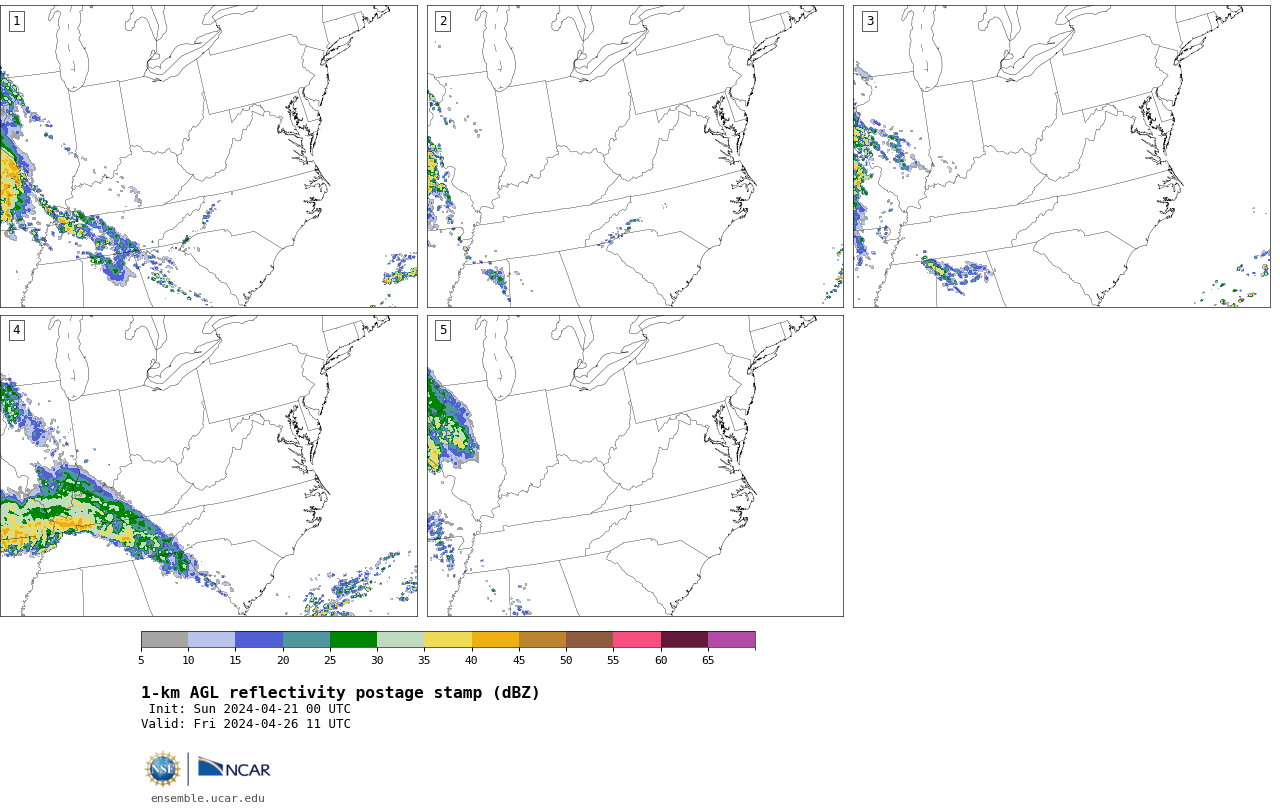Click the ensemble.ucar.edu text
Screen dimensions: 1280x809
pyautogui.click(x=208, y=798)
